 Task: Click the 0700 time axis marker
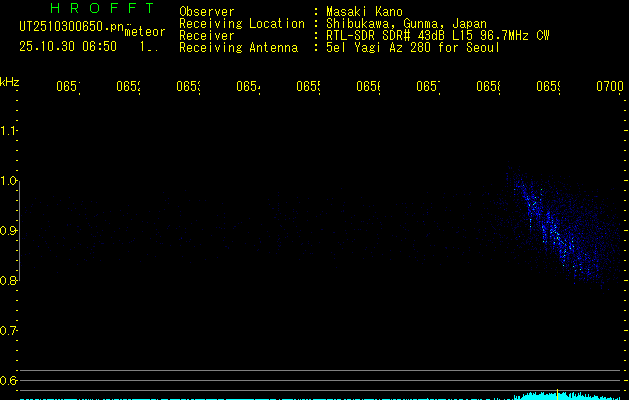tap(610, 86)
